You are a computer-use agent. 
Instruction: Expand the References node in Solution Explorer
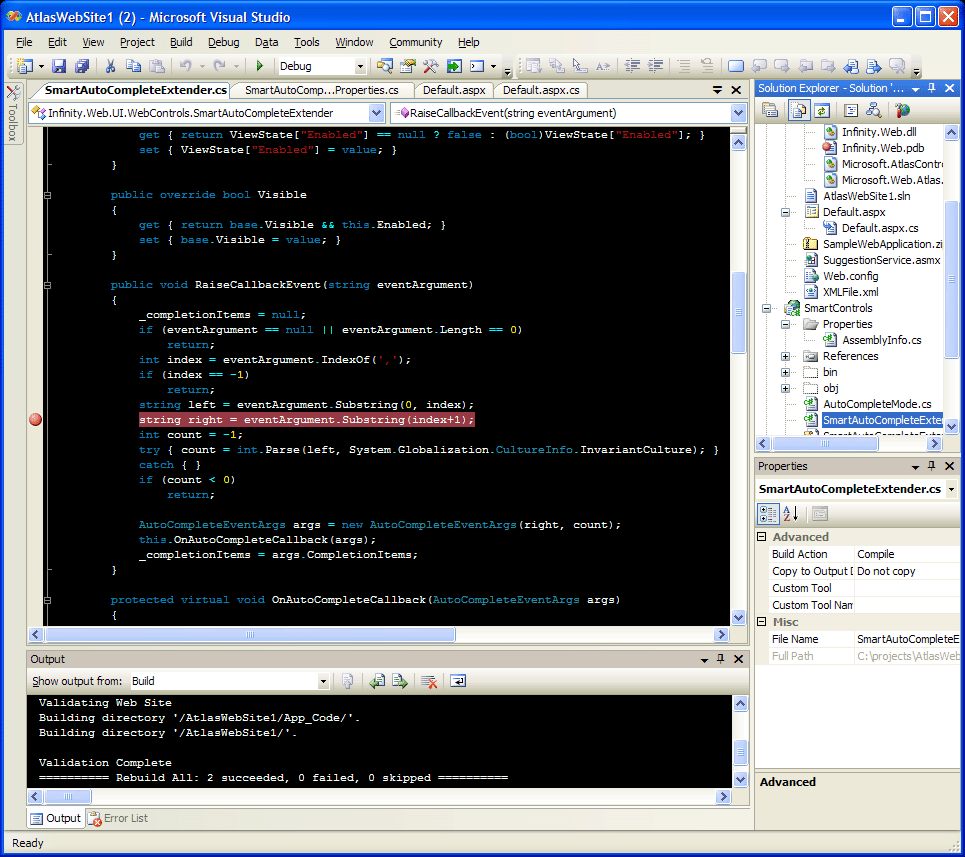(786, 356)
